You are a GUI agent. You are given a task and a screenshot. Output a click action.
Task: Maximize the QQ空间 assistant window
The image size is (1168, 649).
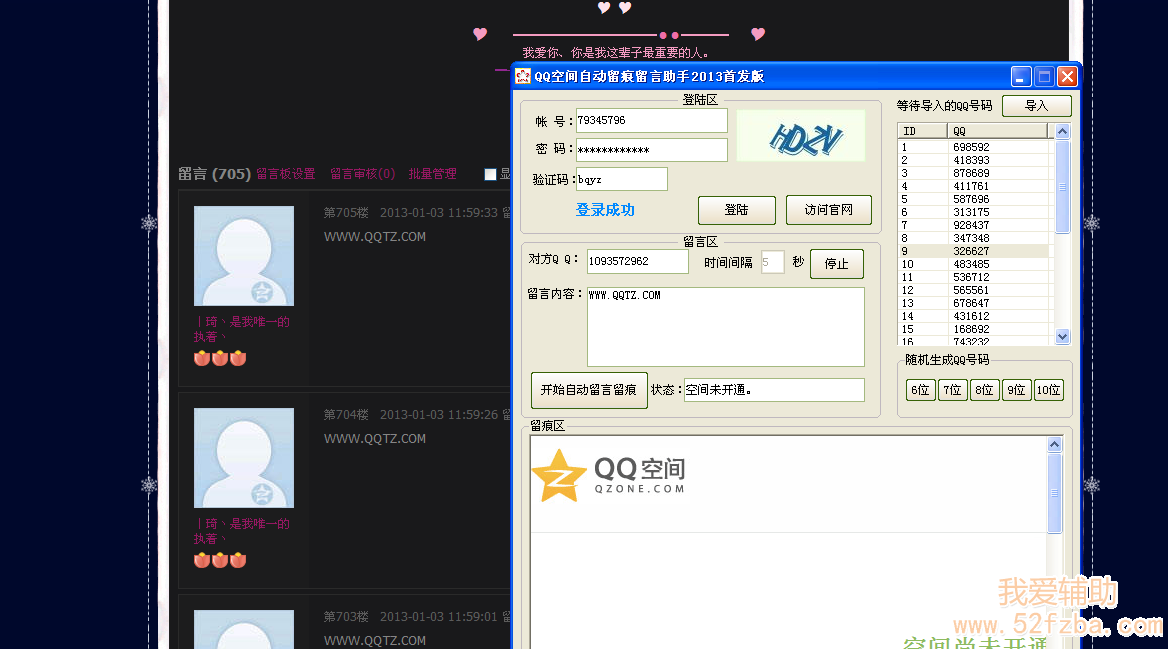(1044, 77)
